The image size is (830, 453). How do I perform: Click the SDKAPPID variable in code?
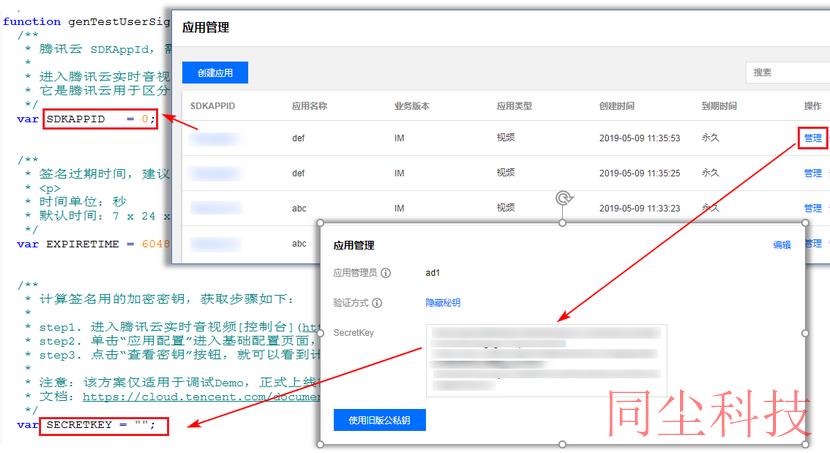[76, 119]
